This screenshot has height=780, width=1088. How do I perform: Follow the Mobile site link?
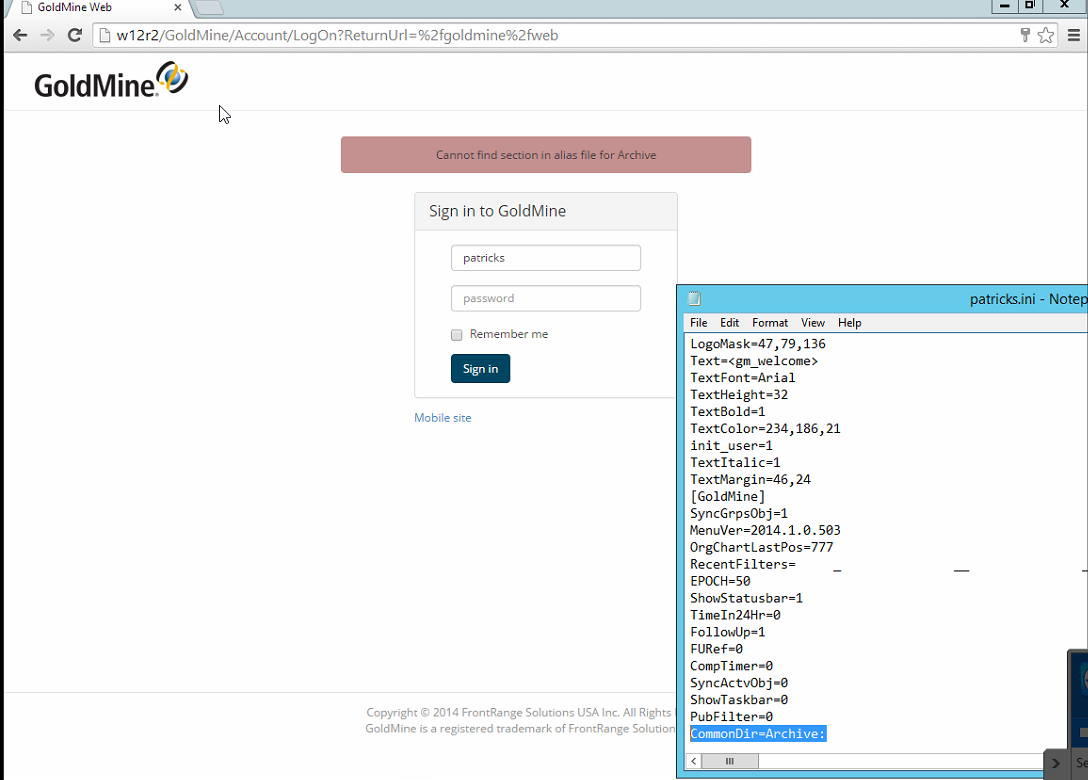[442, 418]
